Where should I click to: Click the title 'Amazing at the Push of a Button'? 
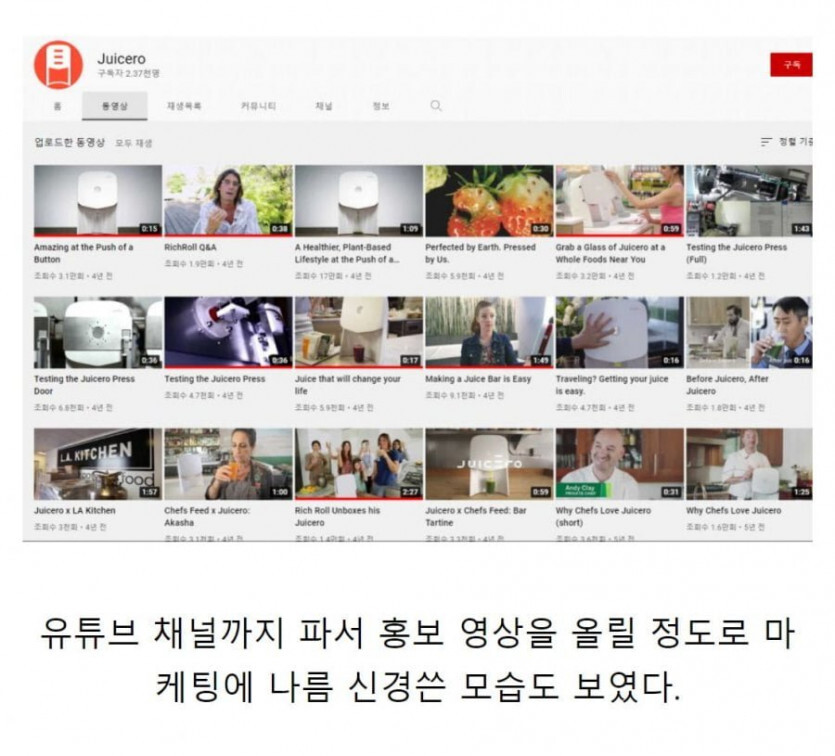tap(84, 253)
